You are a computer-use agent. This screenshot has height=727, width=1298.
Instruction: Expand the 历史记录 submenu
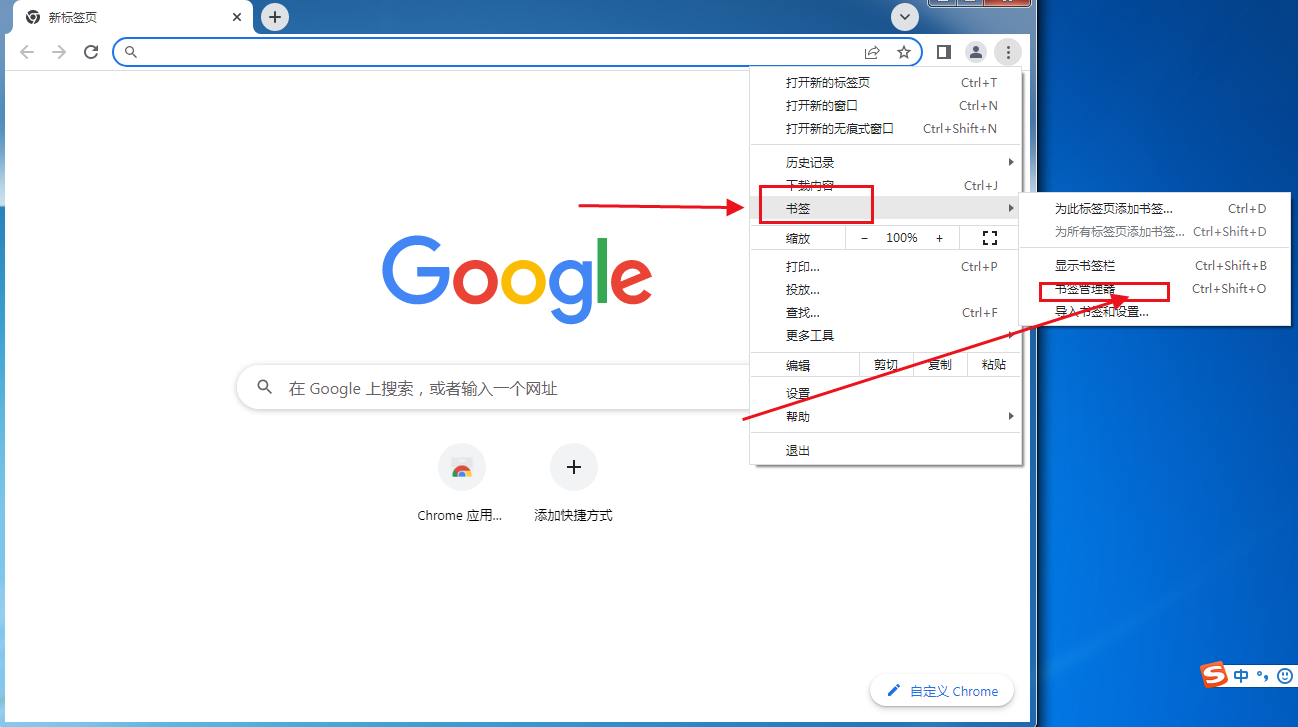coord(886,162)
